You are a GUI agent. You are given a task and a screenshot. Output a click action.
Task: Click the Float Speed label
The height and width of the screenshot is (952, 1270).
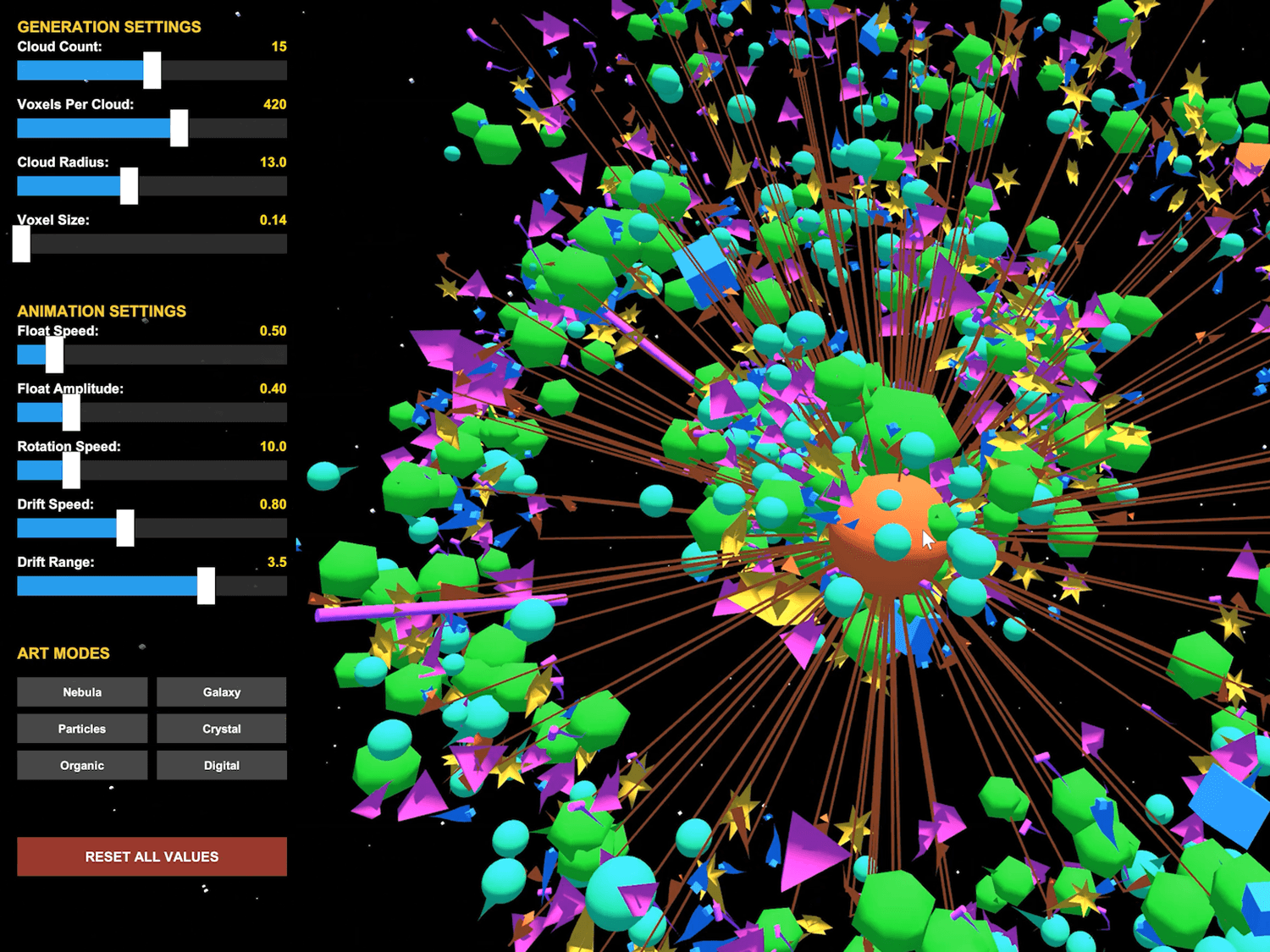tap(58, 331)
